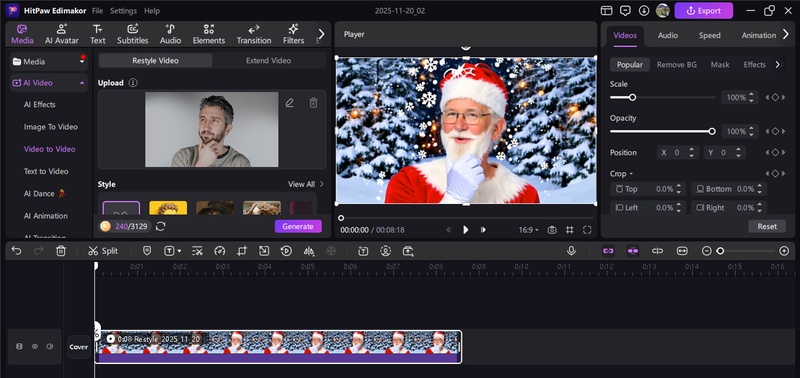The image size is (800, 378).
Task: Edit the uploaded video with pencil icon
Action: pyautogui.click(x=290, y=103)
